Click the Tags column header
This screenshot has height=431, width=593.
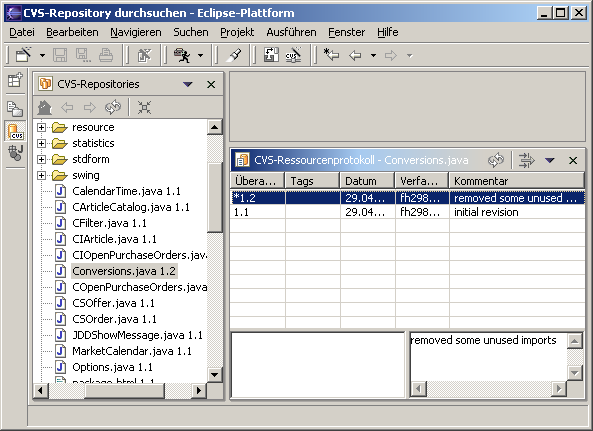[x=312, y=181]
